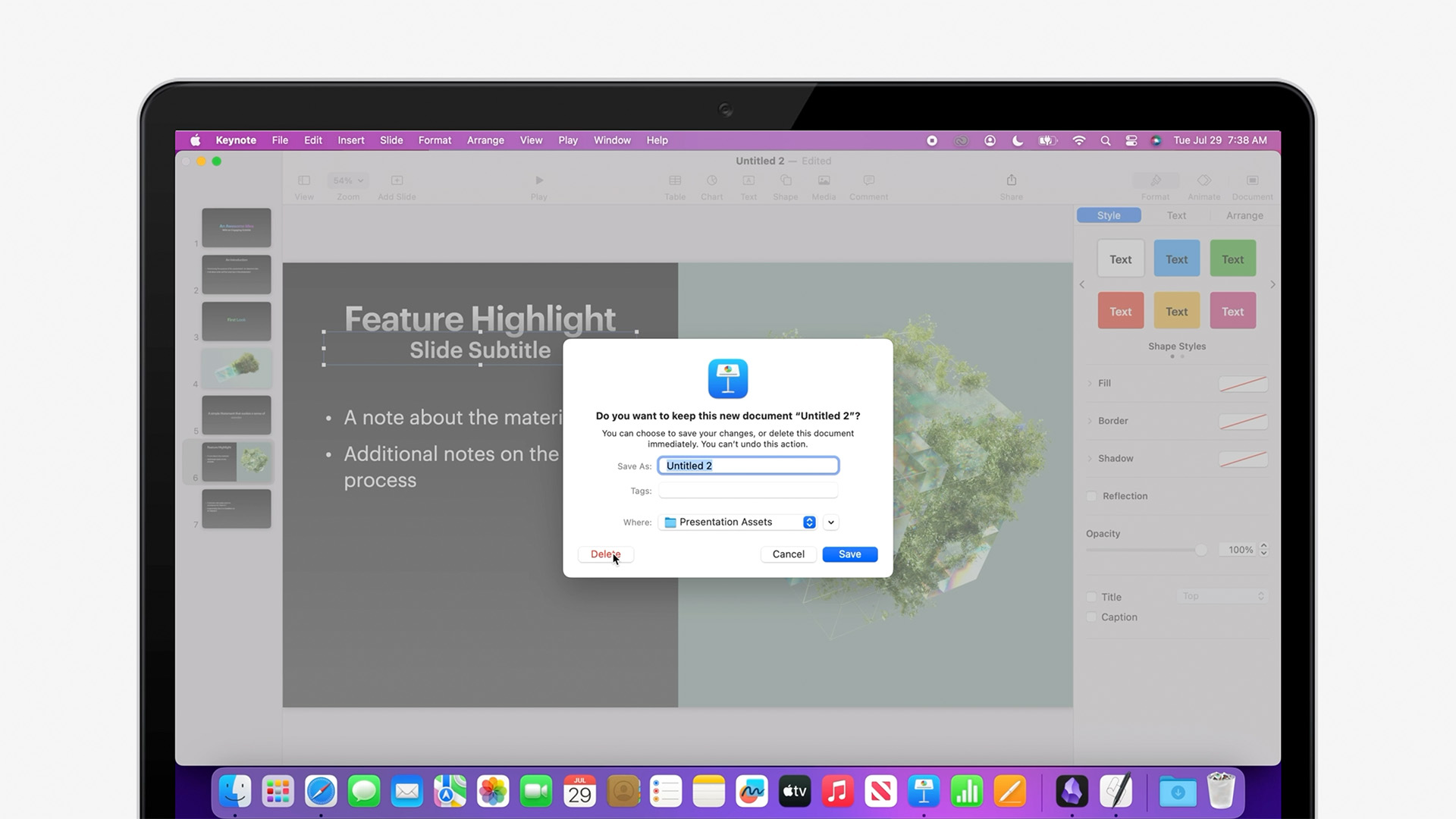Enable the Caption checkbox
This screenshot has height=819, width=1456.
click(x=1092, y=617)
